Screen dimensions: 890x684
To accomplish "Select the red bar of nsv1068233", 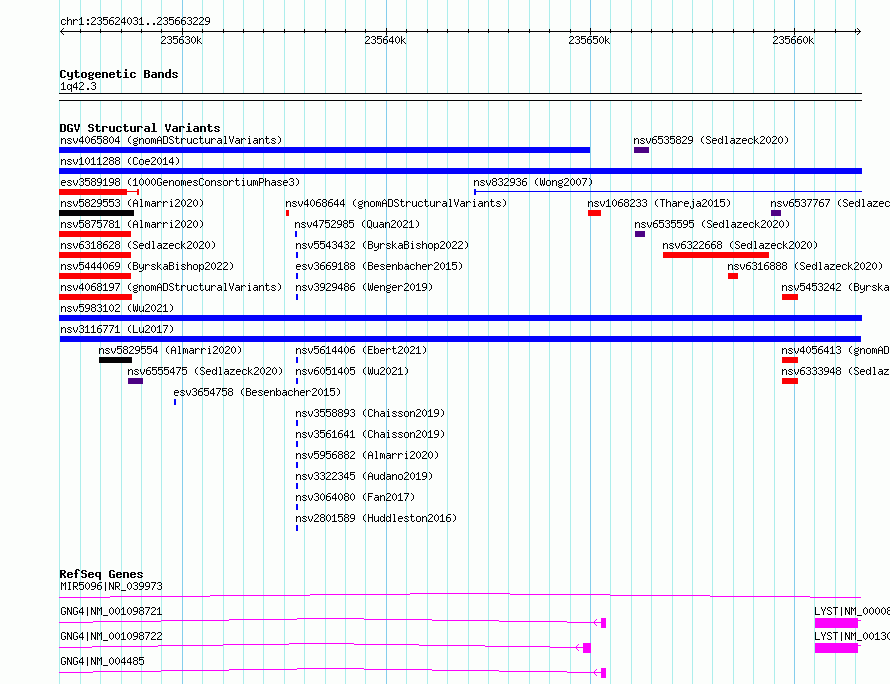I will pyautogui.click(x=594, y=213).
